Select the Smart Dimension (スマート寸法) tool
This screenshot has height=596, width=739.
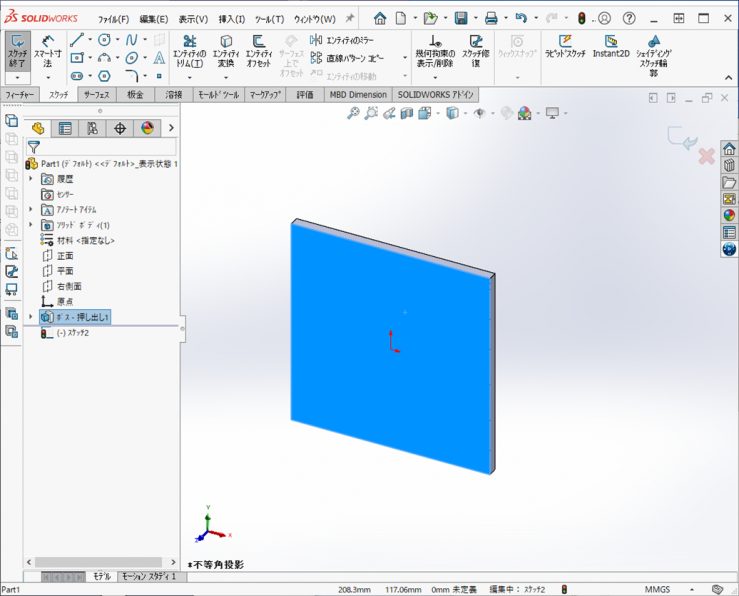pos(47,53)
